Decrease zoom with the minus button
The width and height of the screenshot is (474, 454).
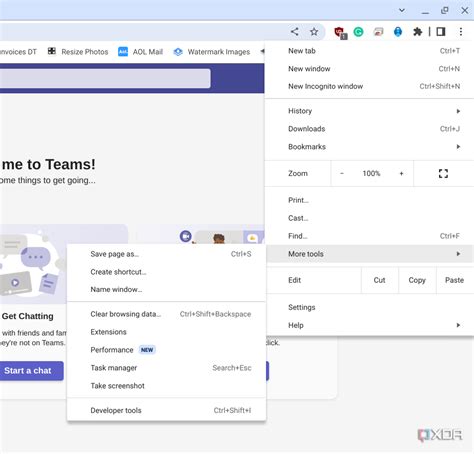tap(342, 173)
